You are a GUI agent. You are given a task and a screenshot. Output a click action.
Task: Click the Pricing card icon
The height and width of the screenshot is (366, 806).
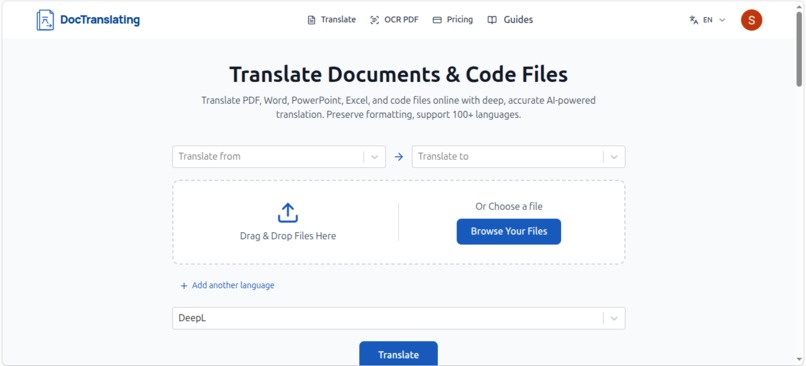point(437,20)
